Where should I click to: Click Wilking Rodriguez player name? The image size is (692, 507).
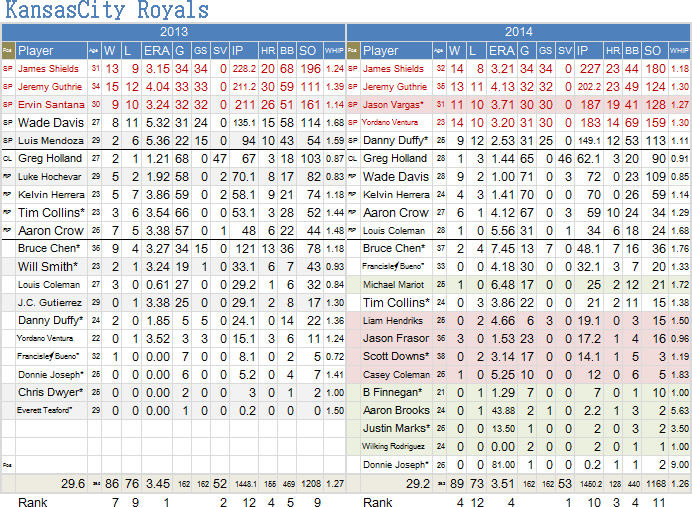pos(393,447)
